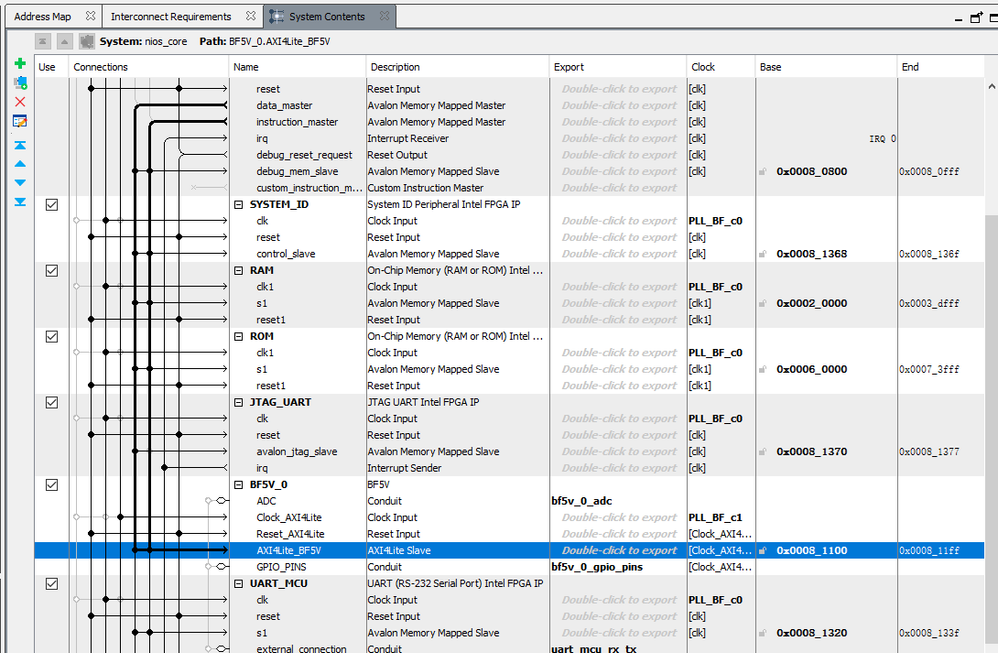Select the debug_mem_slave interface name
Viewport: 998px width, 653px height.
pos(297,171)
